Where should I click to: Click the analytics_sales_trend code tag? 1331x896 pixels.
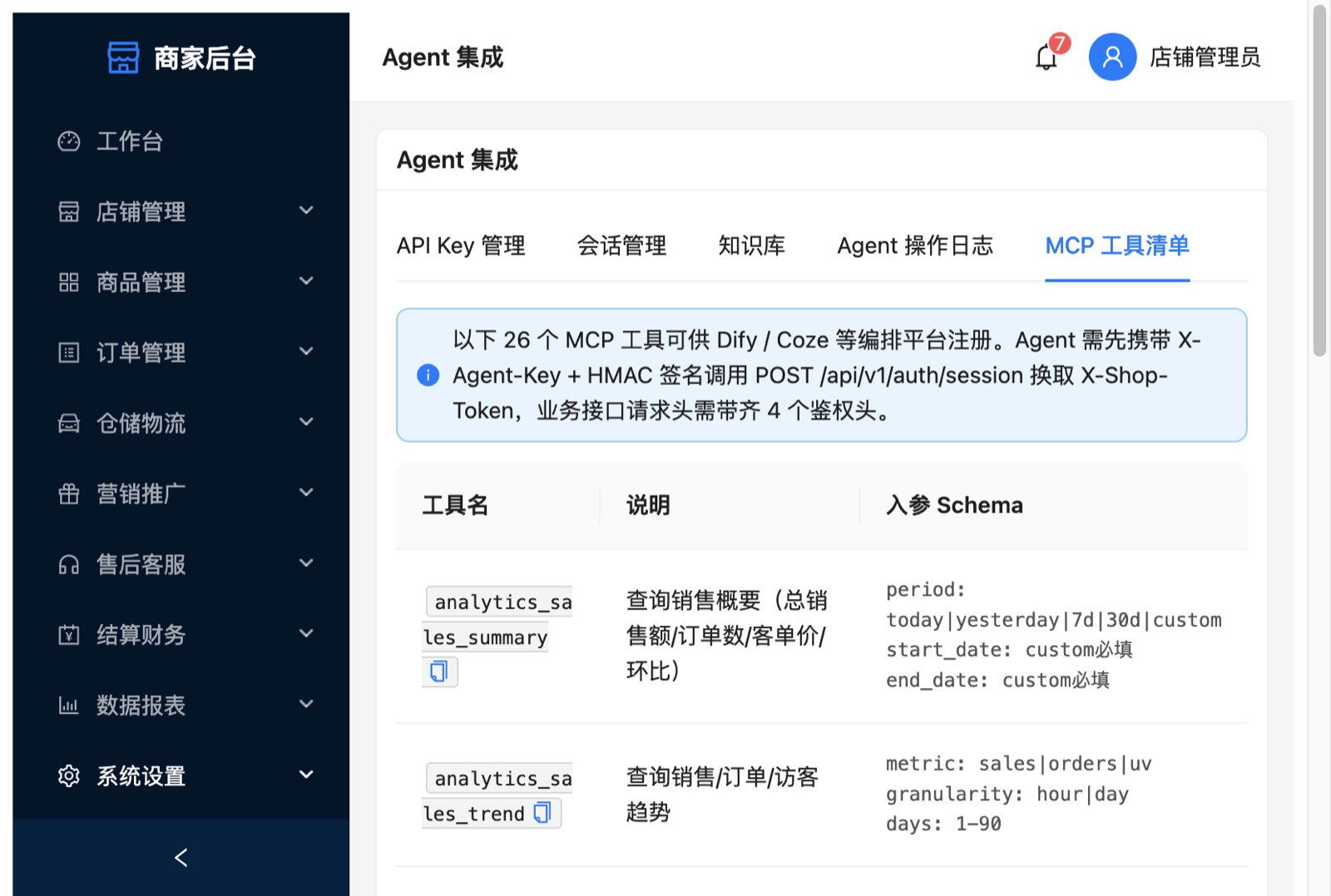[x=497, y=795]
